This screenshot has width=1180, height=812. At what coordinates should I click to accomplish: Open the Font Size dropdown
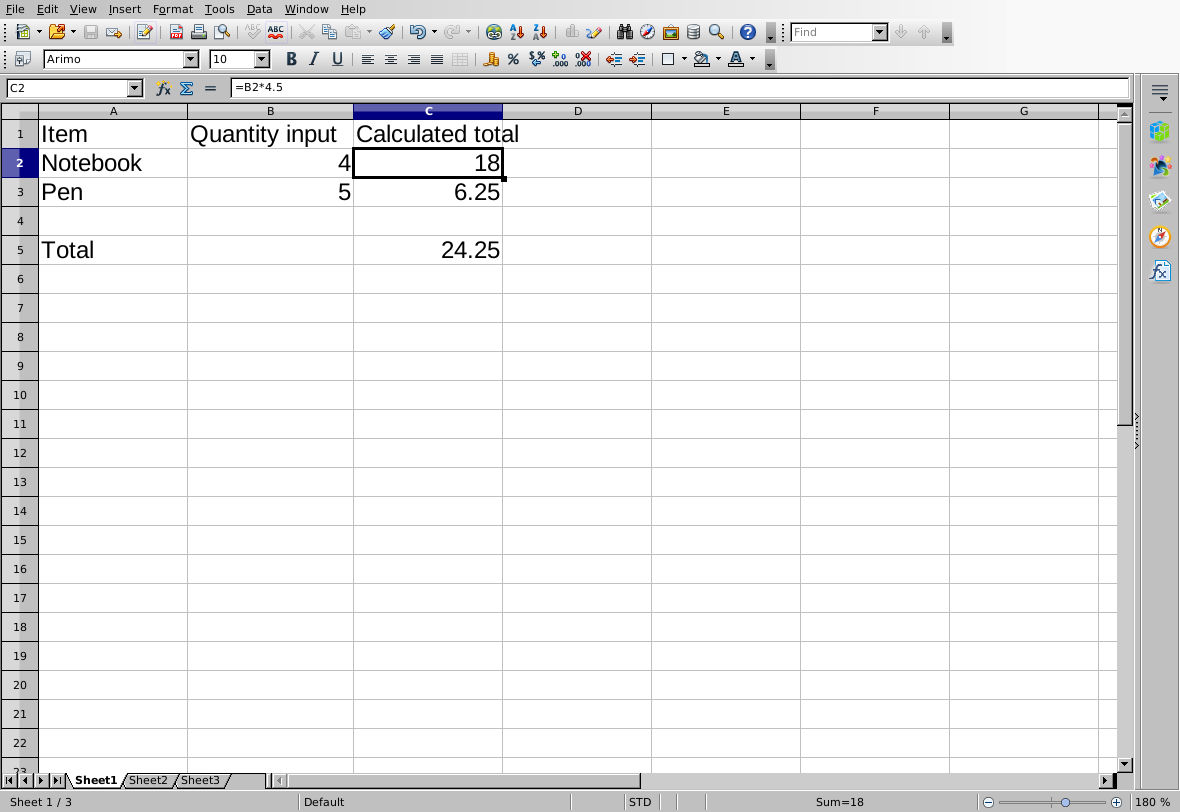point(262,59)
